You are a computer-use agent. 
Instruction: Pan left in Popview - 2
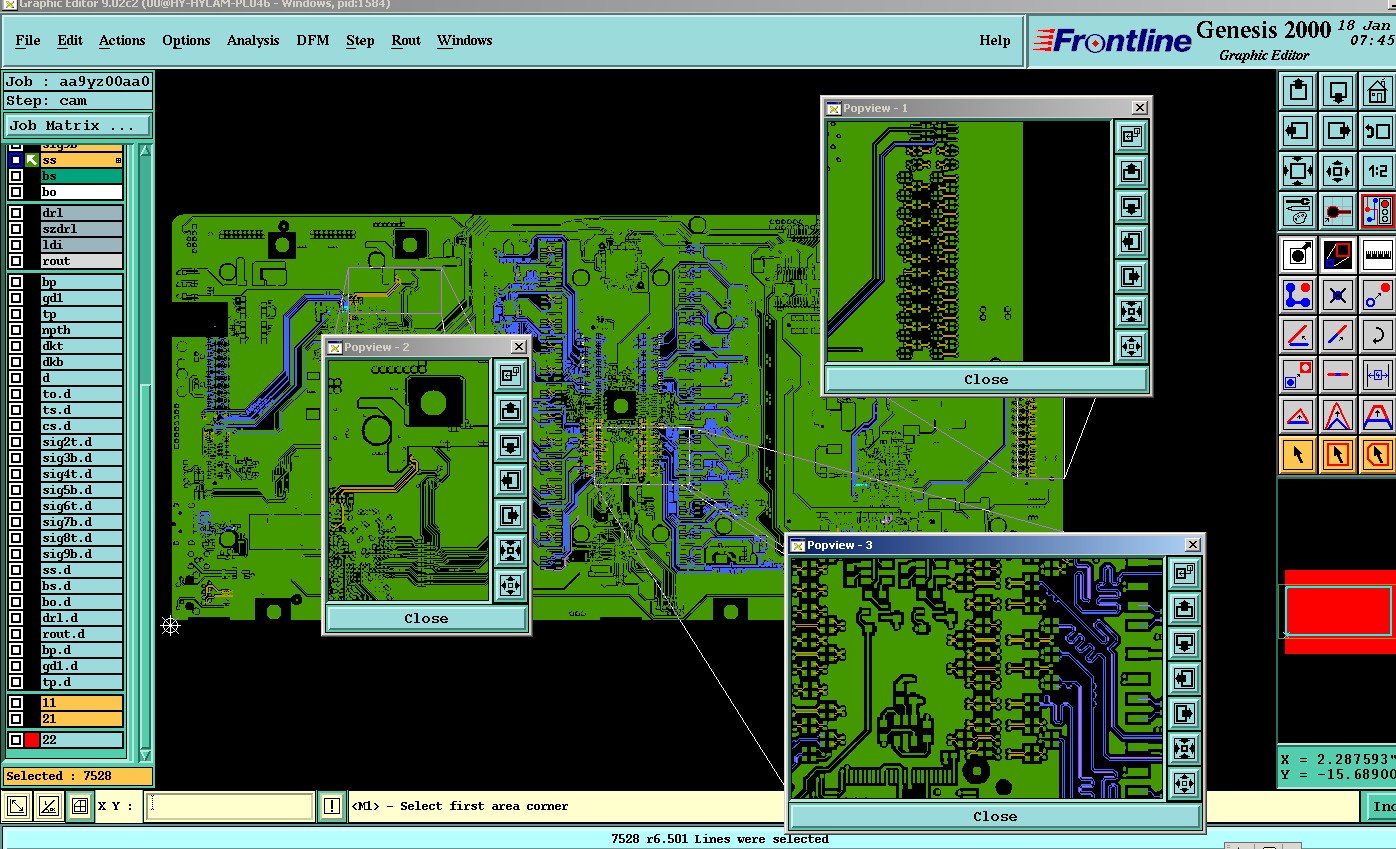(x=511, y=480)
